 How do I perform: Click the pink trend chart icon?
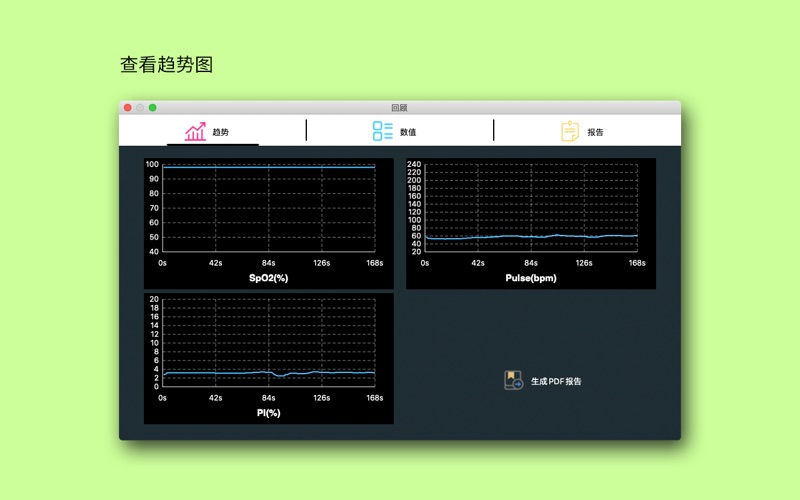pyautogui.click(x=195, y=132)
